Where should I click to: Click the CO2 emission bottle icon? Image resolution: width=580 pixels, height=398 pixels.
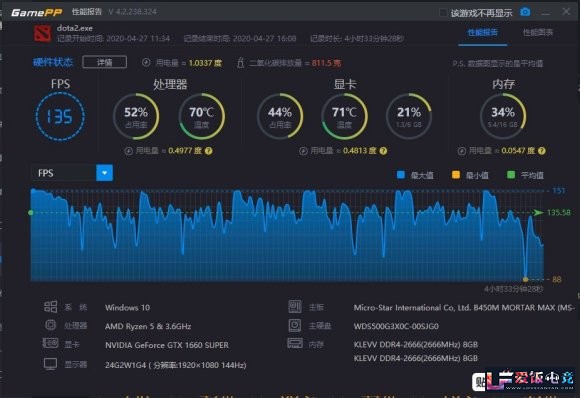click(240, 63)
